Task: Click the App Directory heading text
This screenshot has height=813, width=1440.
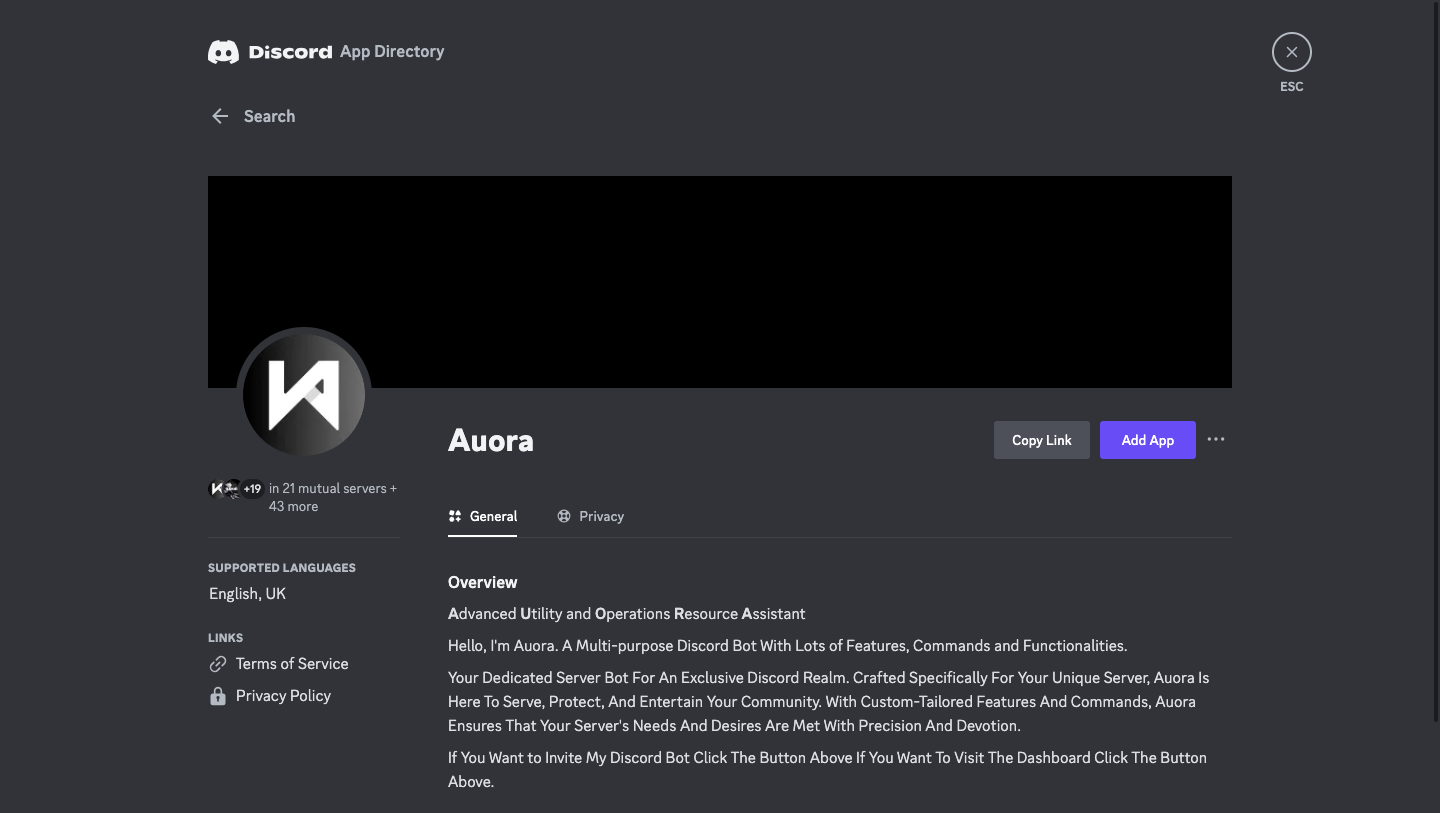Action: (391, 51)
